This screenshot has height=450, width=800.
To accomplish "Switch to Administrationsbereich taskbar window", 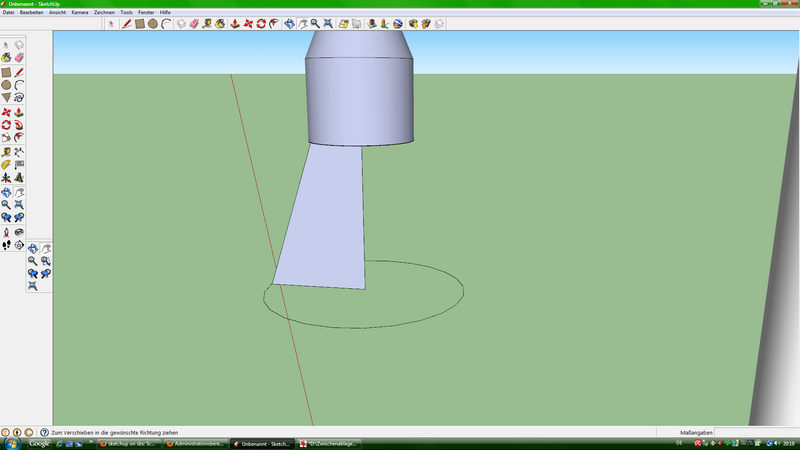I will click(195, 443).
